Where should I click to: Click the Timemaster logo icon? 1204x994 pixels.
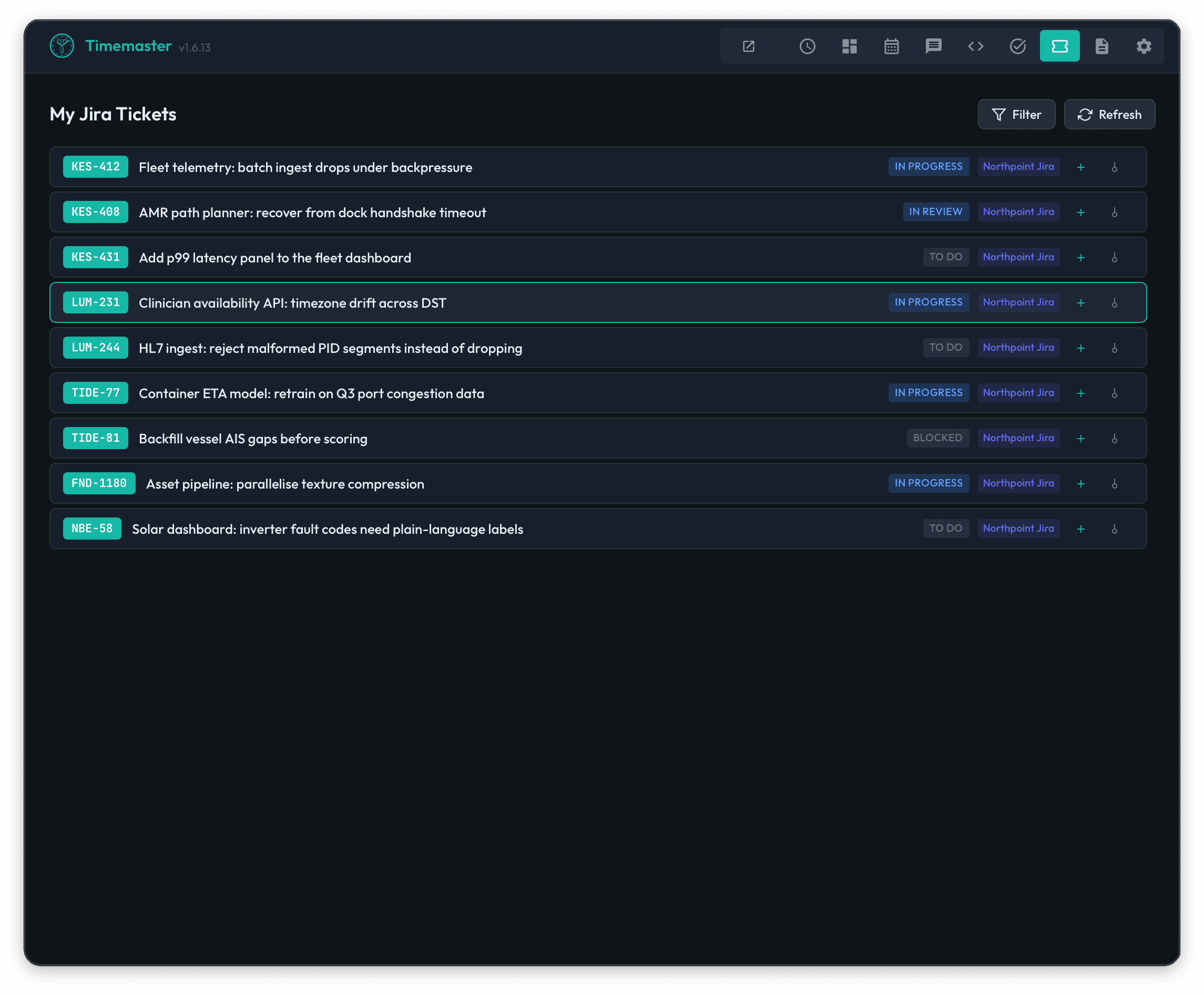62,46
